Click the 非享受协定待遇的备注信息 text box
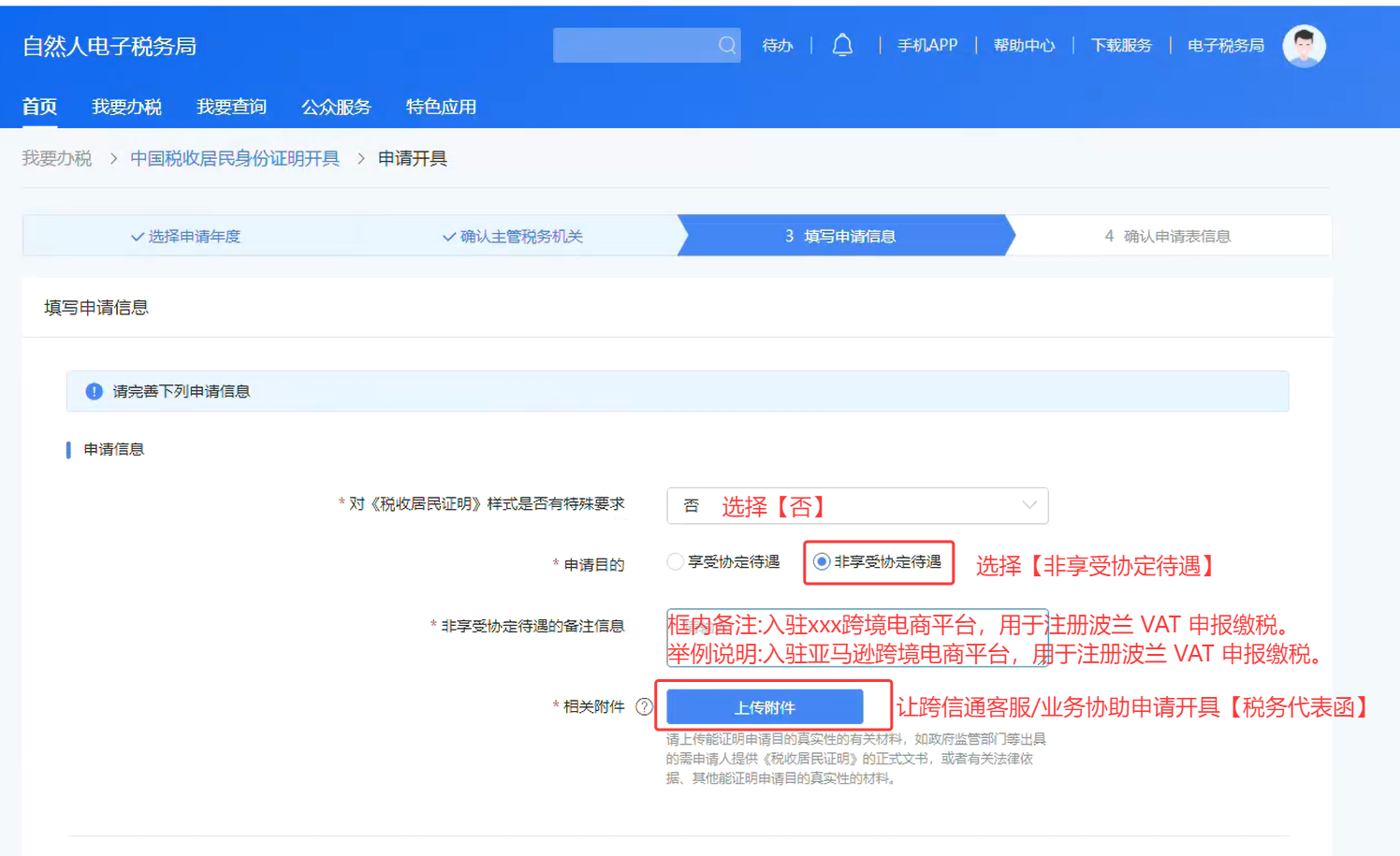The height and width of the screenshot is (856, 1400). (856, 638)
